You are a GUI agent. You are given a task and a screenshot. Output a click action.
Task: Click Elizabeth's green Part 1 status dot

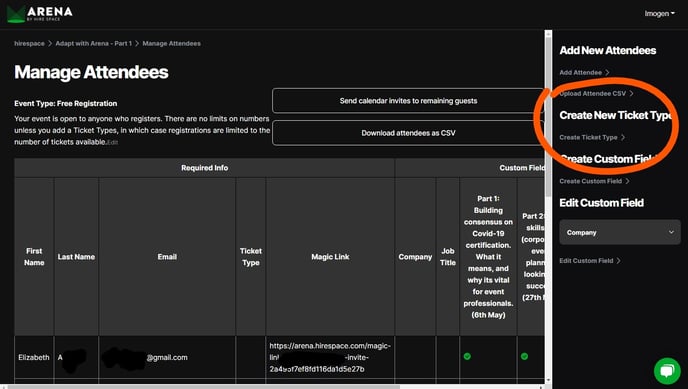[x=467, y=357]
